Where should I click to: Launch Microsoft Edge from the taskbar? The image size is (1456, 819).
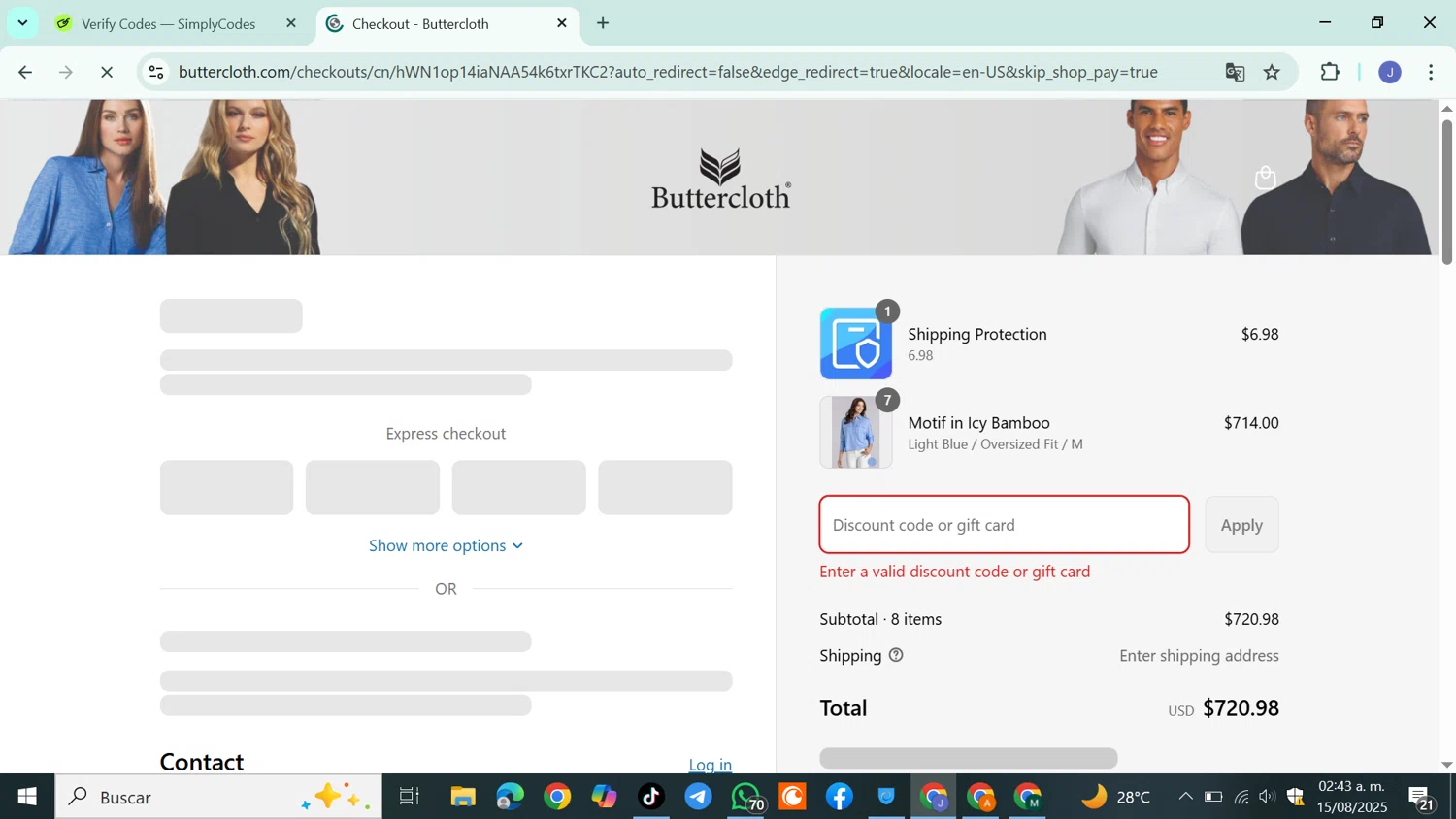coord(510,797)
